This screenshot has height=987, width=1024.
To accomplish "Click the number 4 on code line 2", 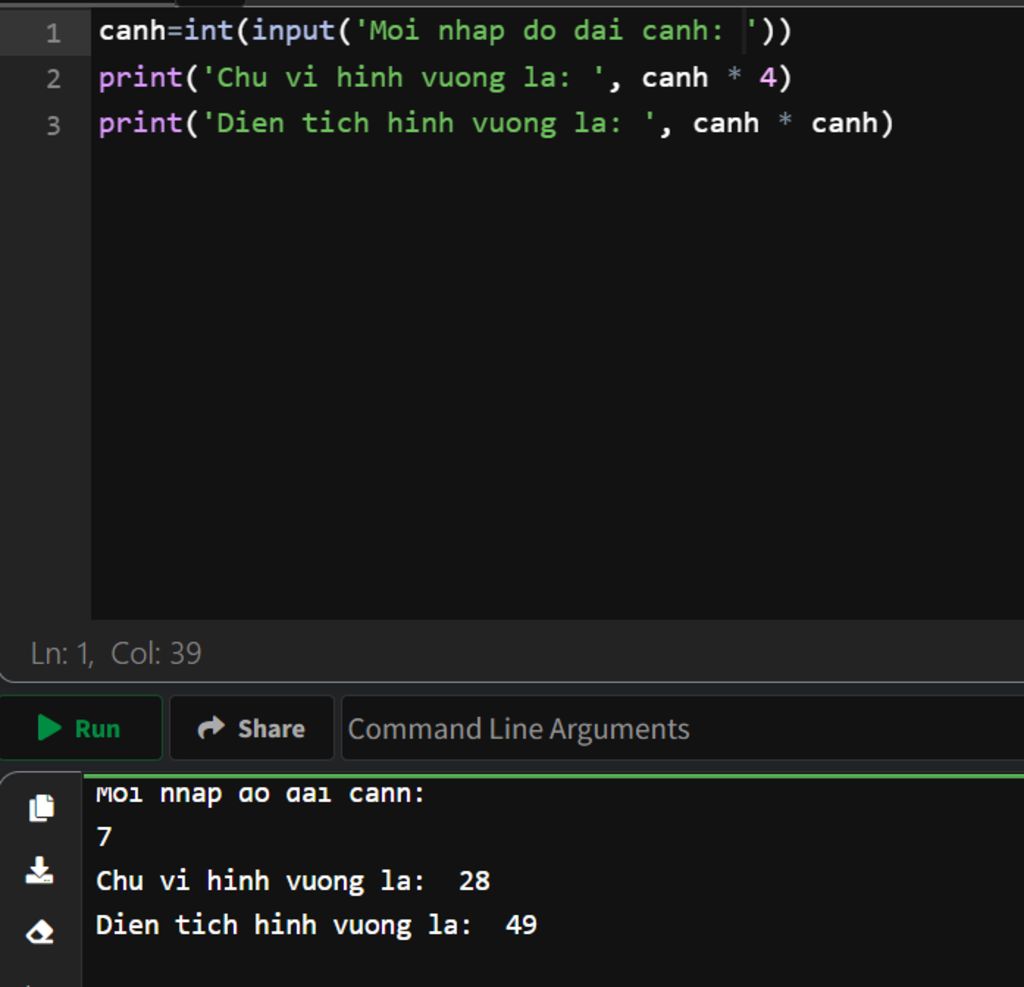I will pos(767,78).
